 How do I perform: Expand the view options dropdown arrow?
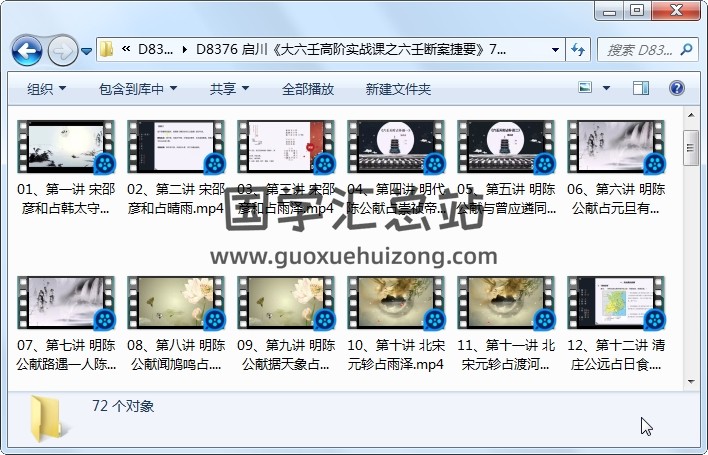coord(606,88)
